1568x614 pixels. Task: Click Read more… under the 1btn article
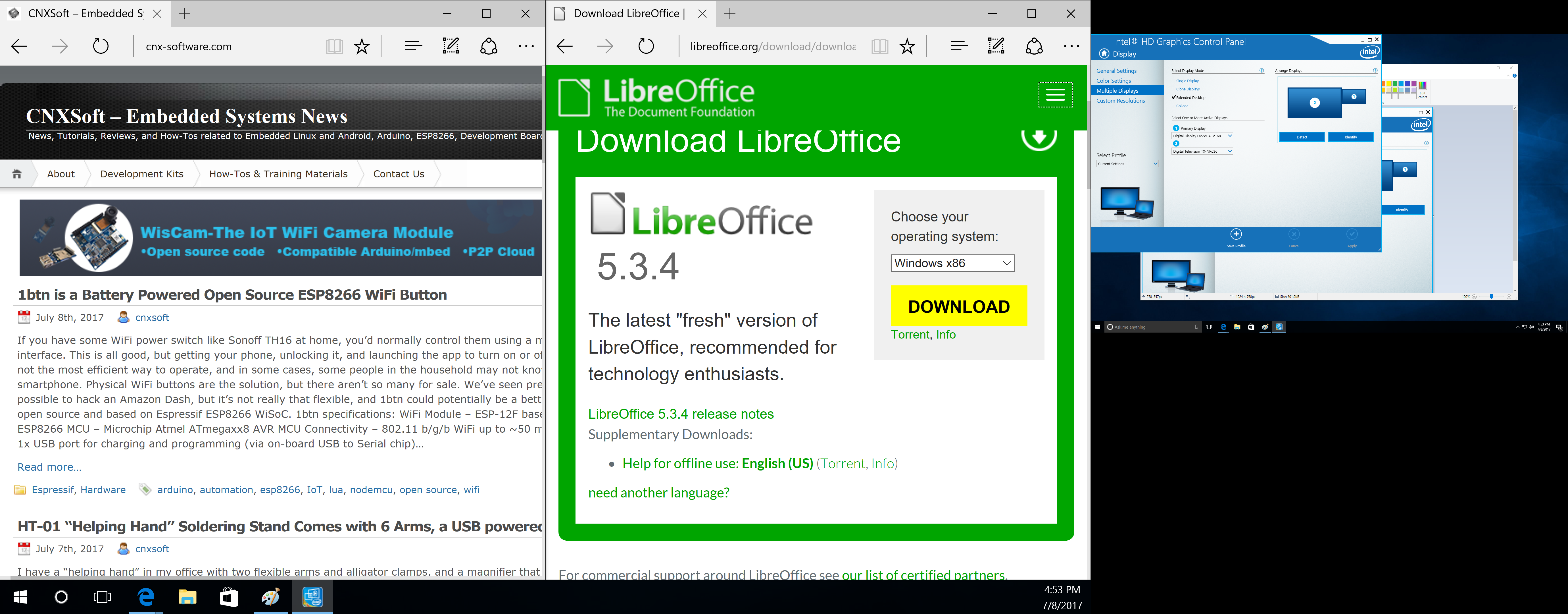(x=49, y=467)
